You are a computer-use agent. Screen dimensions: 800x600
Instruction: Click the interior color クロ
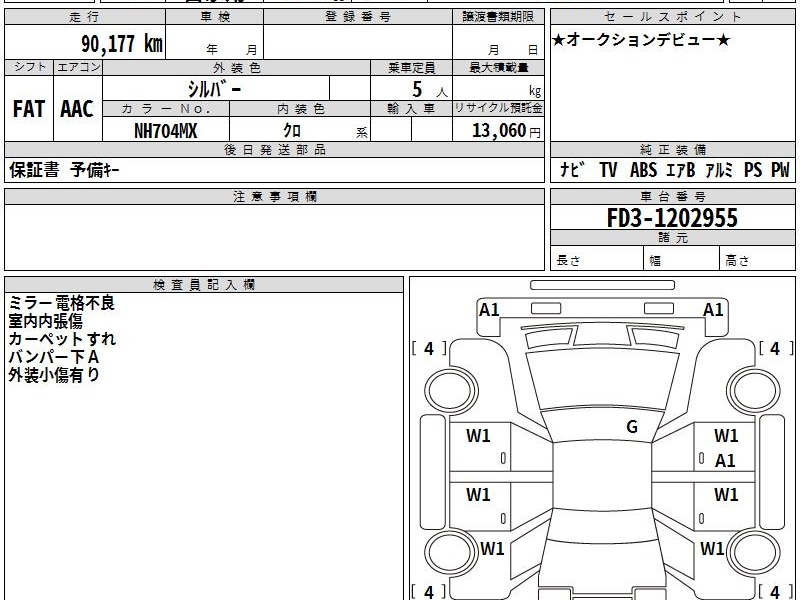292,131
